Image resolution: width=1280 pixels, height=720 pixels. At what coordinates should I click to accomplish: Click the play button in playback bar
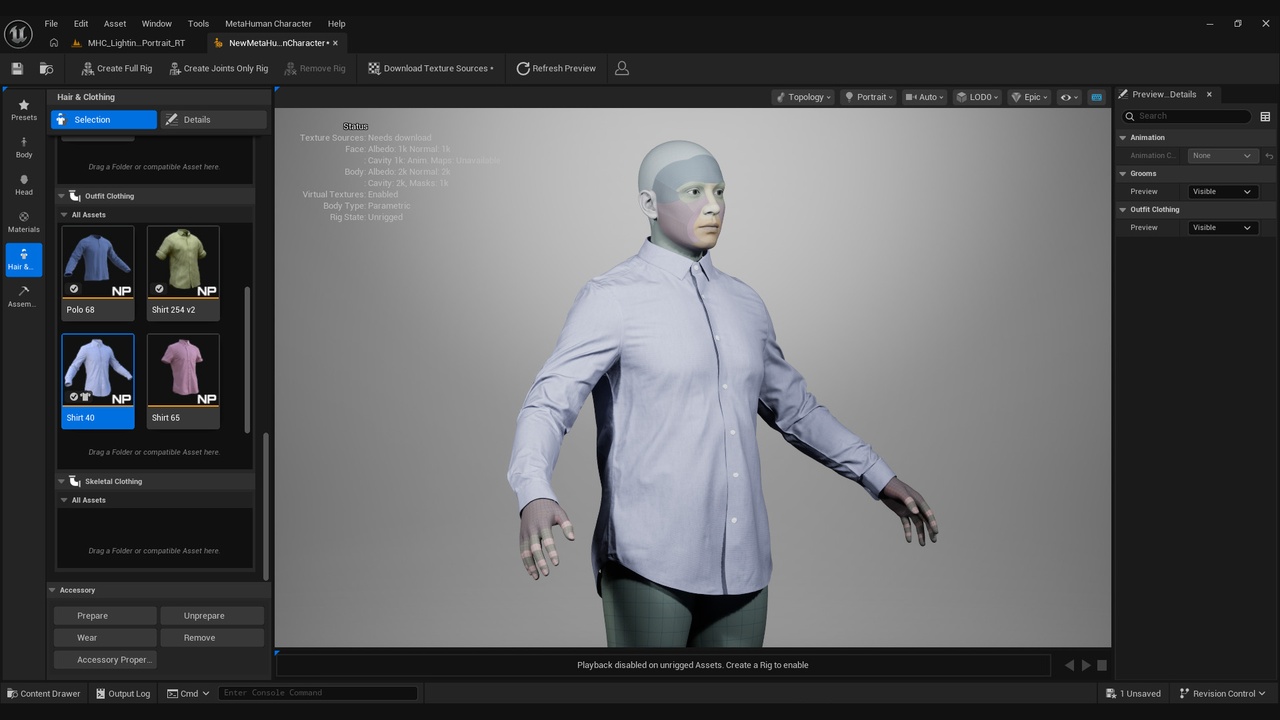click(x=1086, y=665)
